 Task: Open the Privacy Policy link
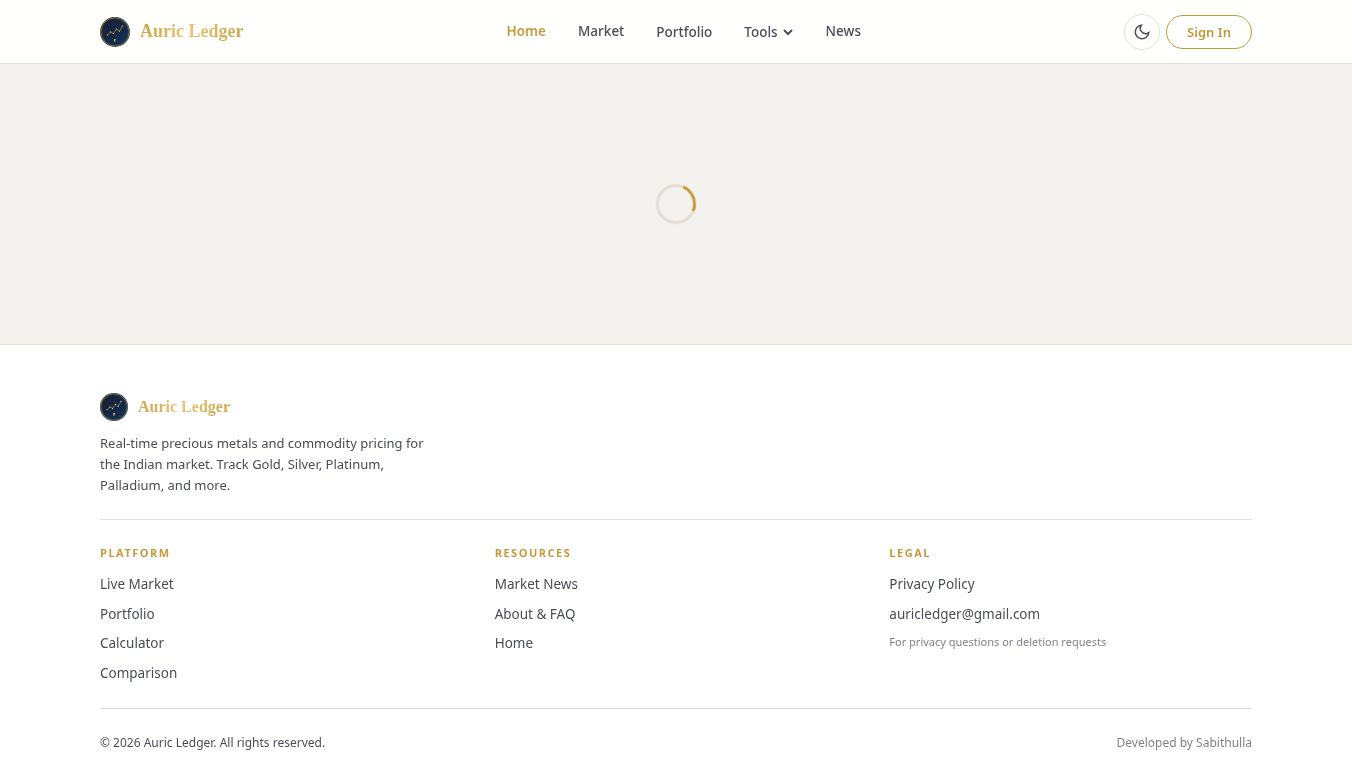pyautogui.click(x=932, y=584)
